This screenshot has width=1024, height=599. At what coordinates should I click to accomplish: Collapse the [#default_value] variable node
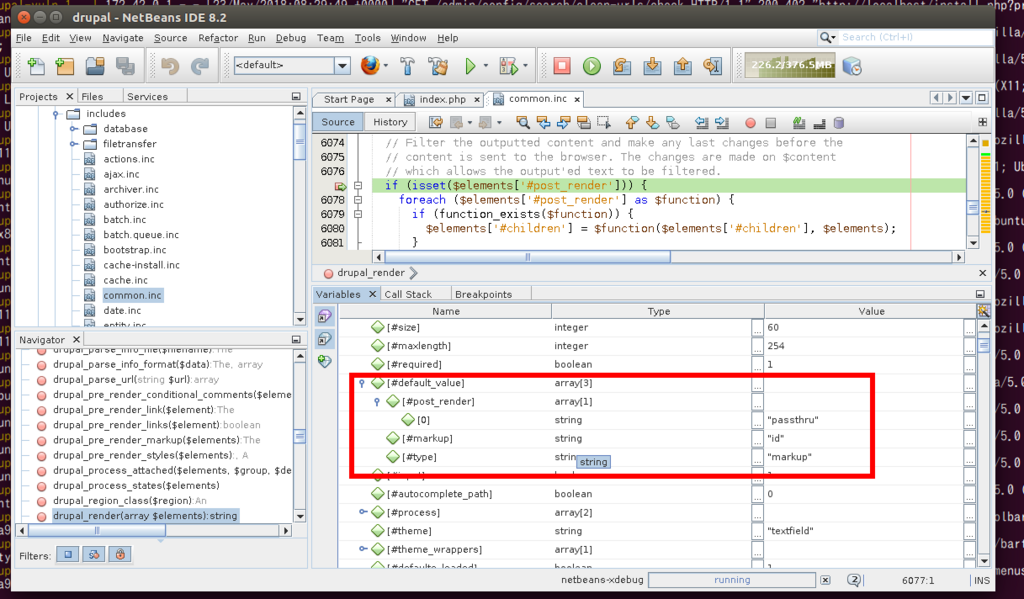[x=362, y=383]
